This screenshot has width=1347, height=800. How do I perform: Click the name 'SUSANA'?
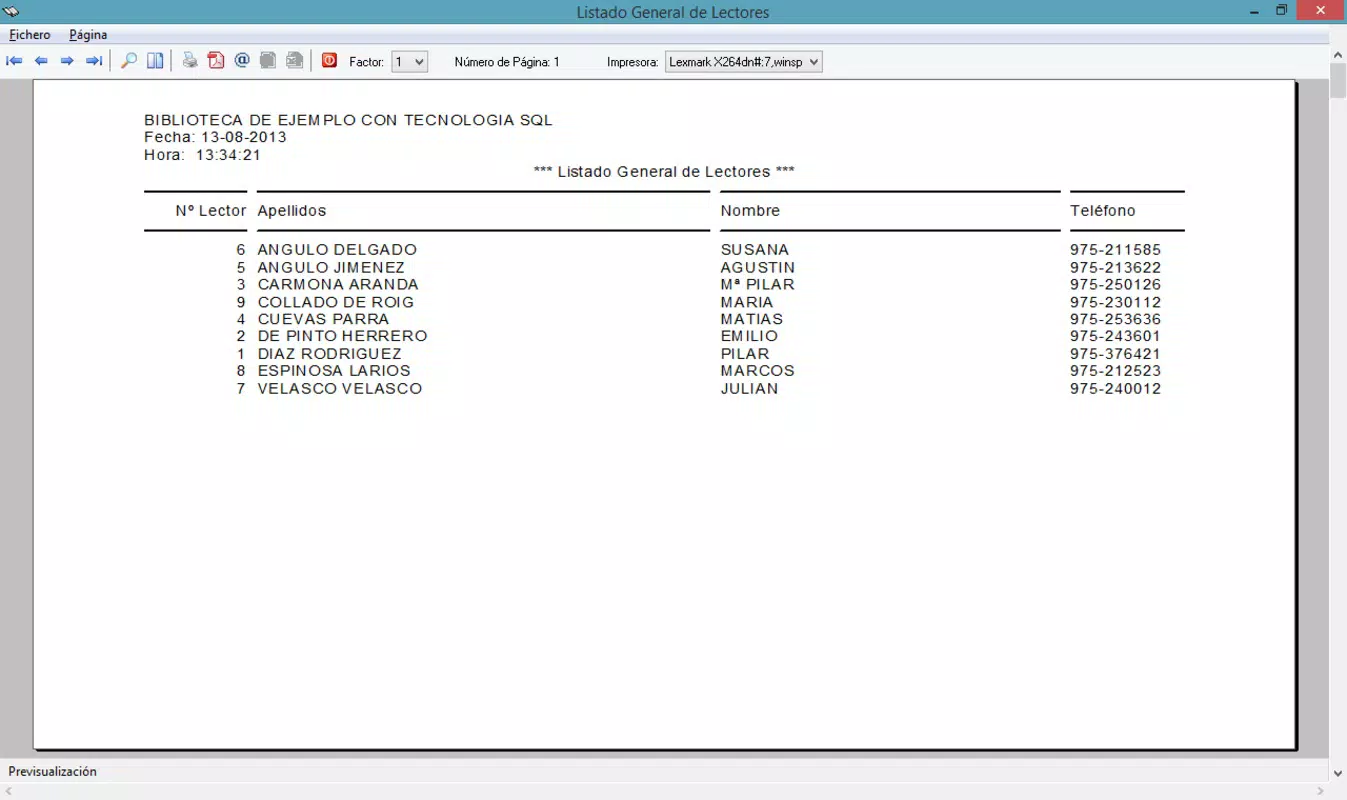coord(755,250)
